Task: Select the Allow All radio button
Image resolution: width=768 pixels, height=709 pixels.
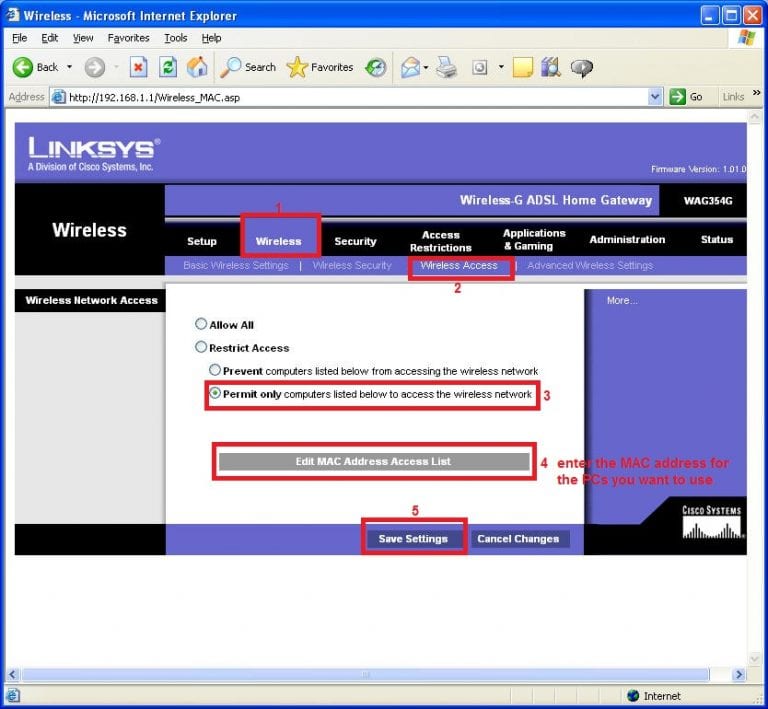Action: (201, 325)
